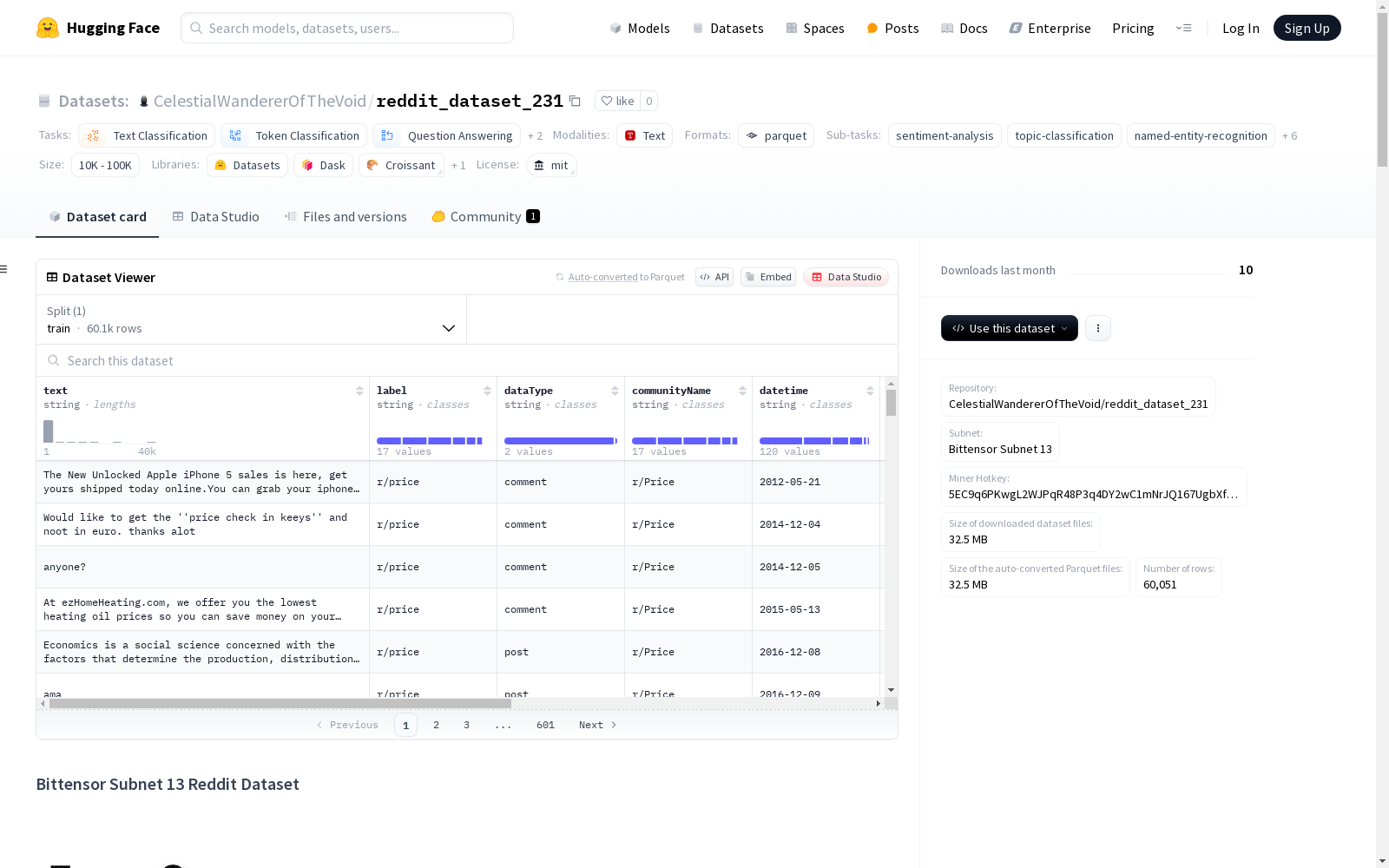1389x868 pixels.
Task: Switch to the Data Studio tab
Action: [215, 217]
